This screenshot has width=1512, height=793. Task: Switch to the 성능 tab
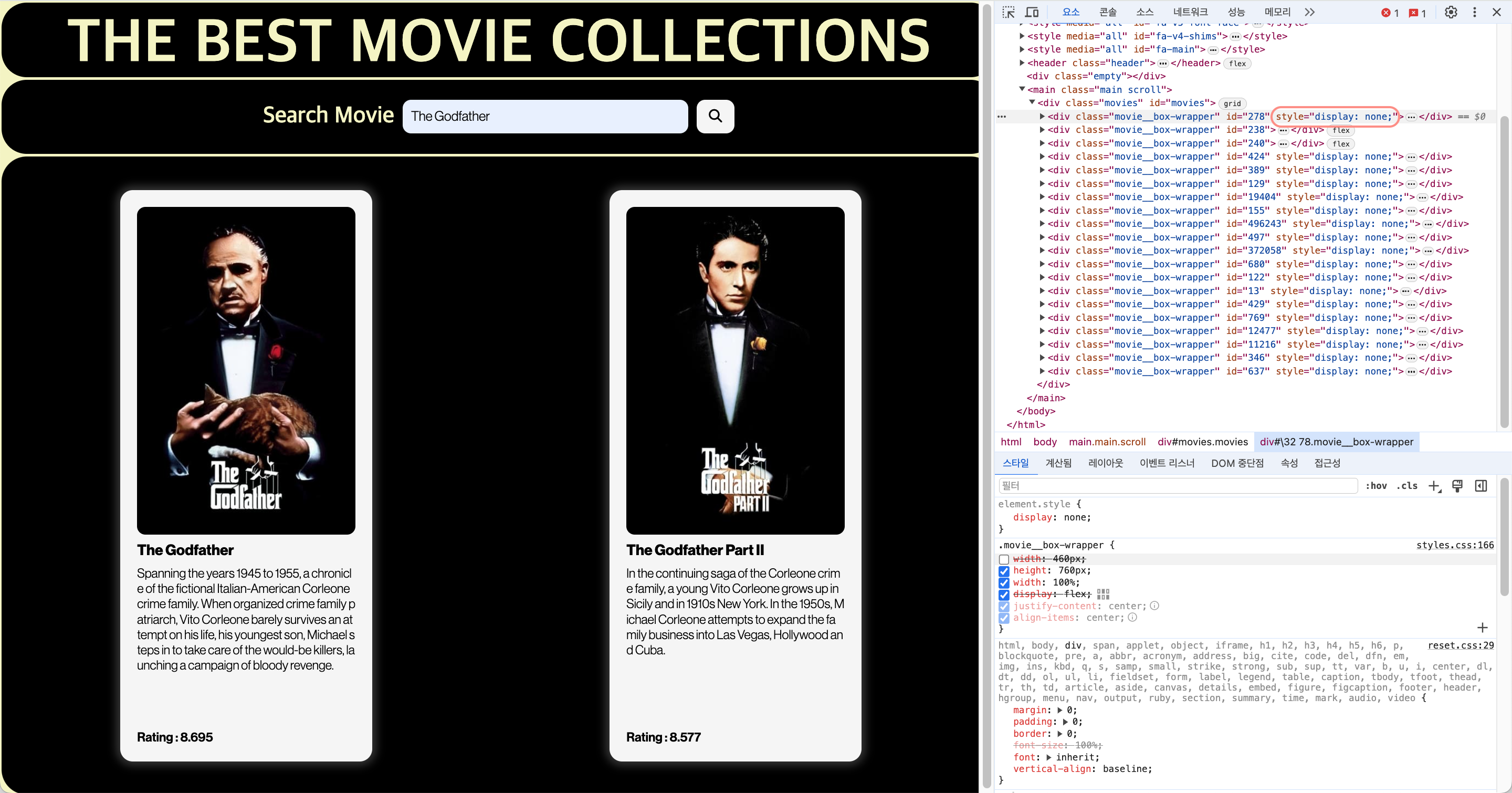point(1236,12)
